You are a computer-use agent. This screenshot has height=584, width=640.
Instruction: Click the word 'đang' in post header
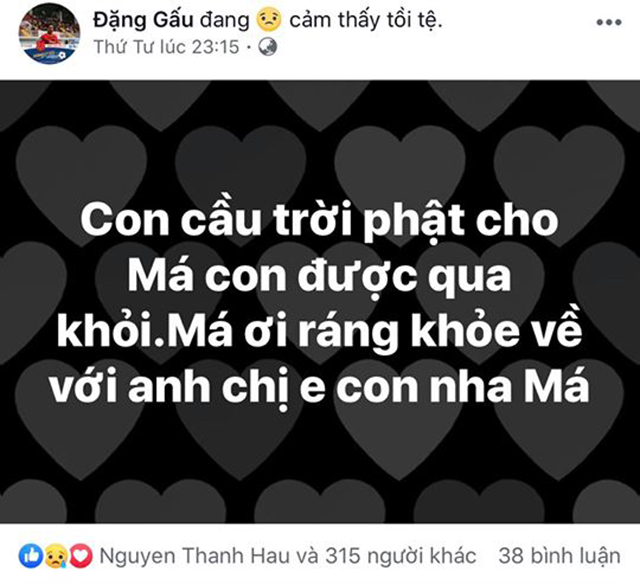coord(224,20)
